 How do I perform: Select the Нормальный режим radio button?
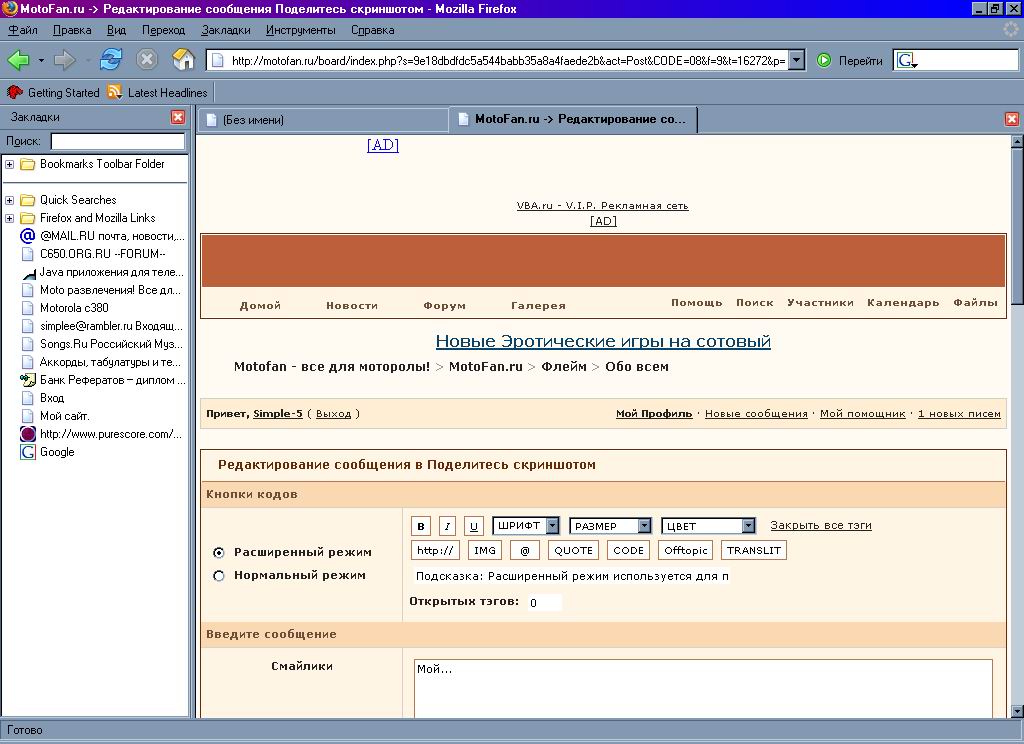point(219,575)
